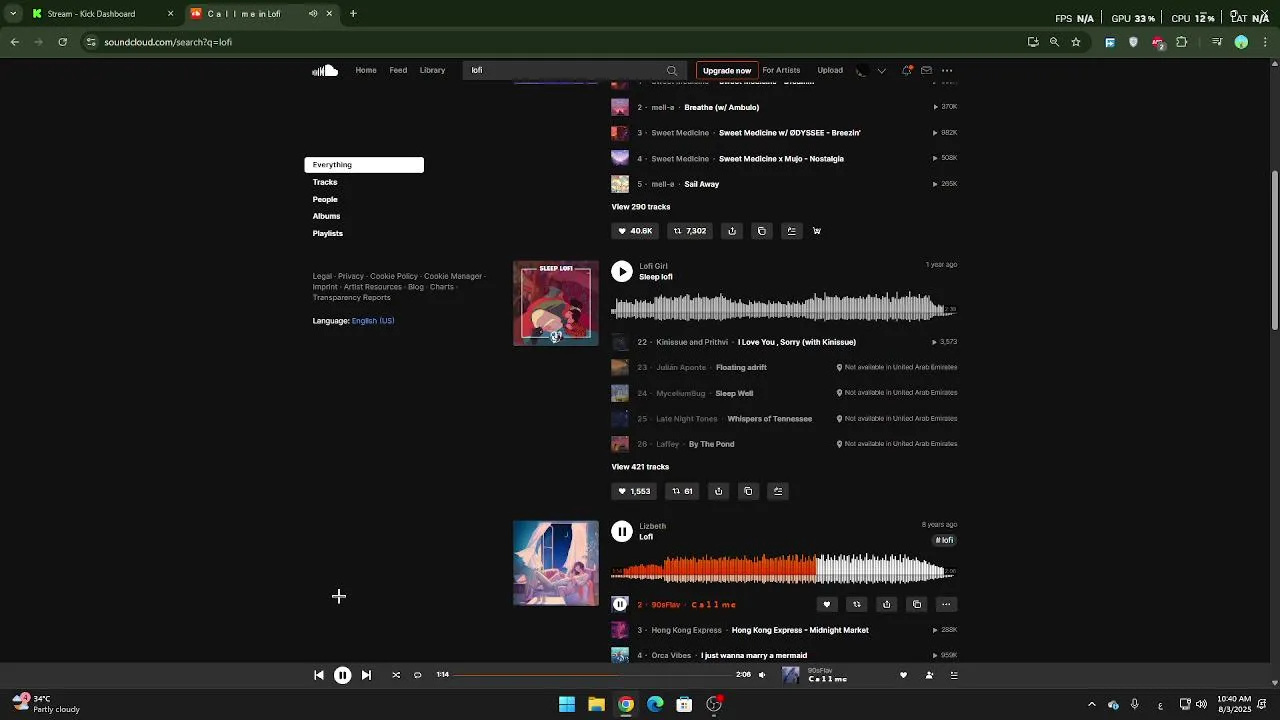Share the playlist with 40.6K likes
Screen dimensions: 1280x720
[732, 231]
